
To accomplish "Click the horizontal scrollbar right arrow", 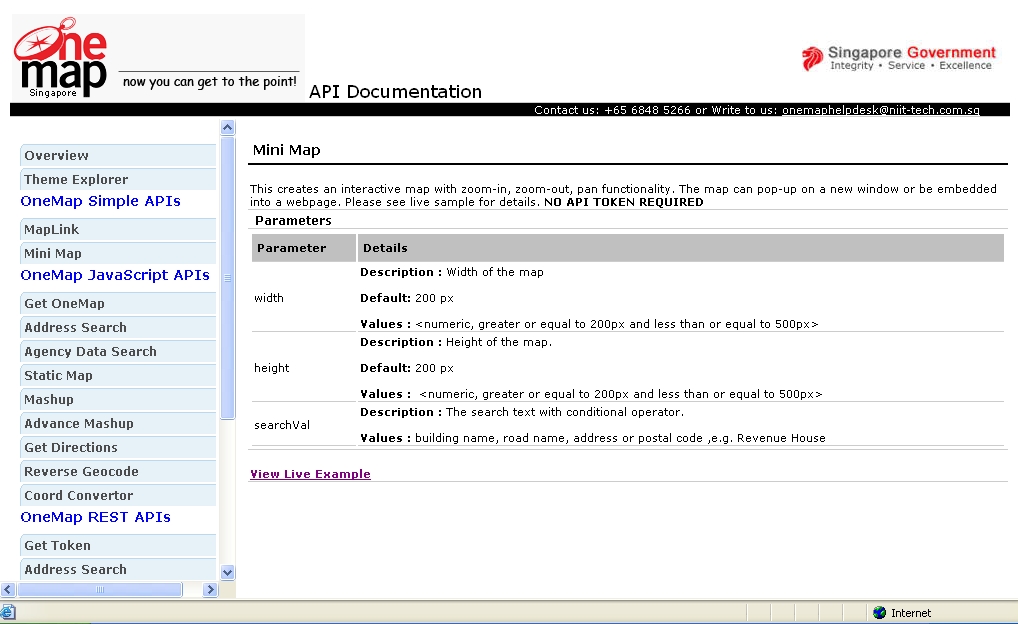I will 210,589.
